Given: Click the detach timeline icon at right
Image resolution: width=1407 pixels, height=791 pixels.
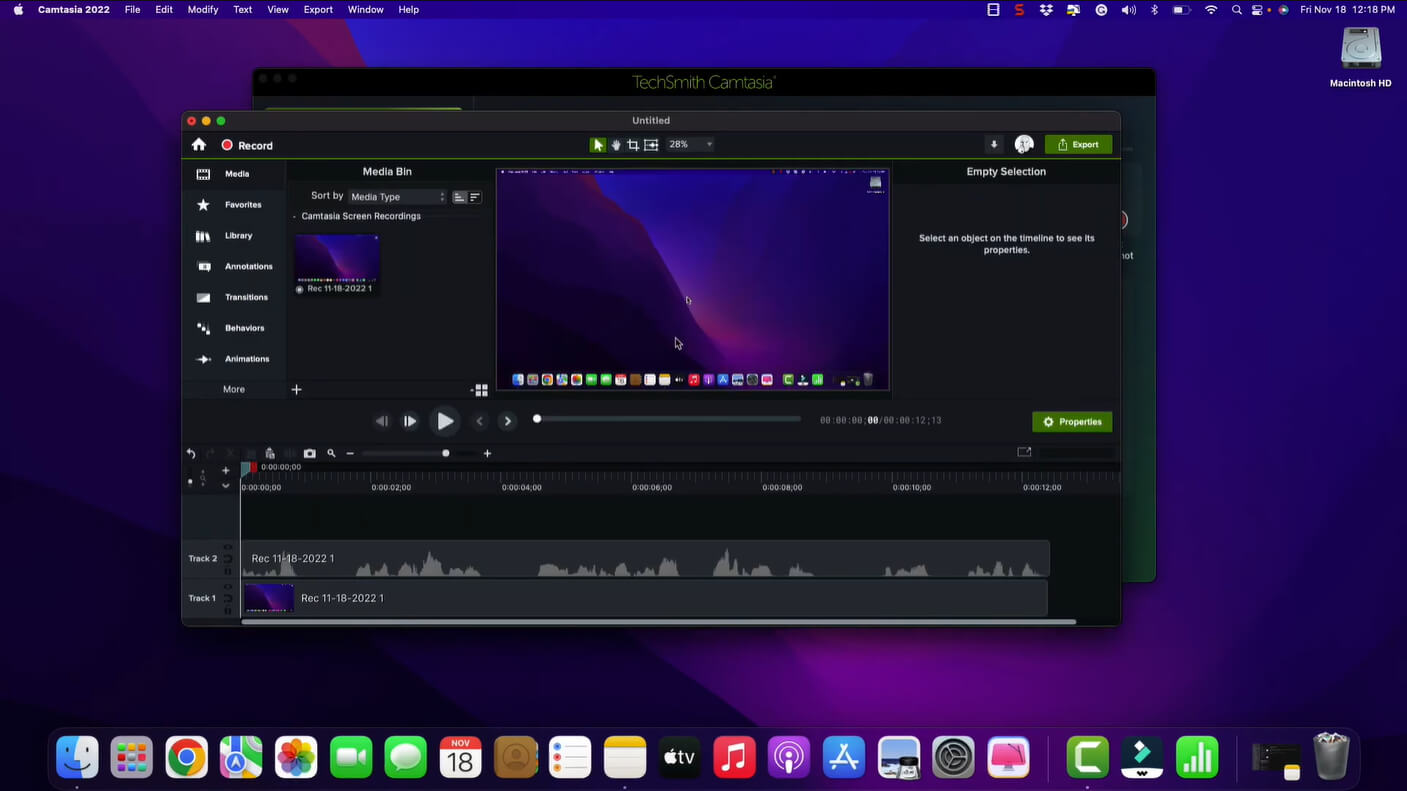Looking at the screenshot, I should [1024, 452].
